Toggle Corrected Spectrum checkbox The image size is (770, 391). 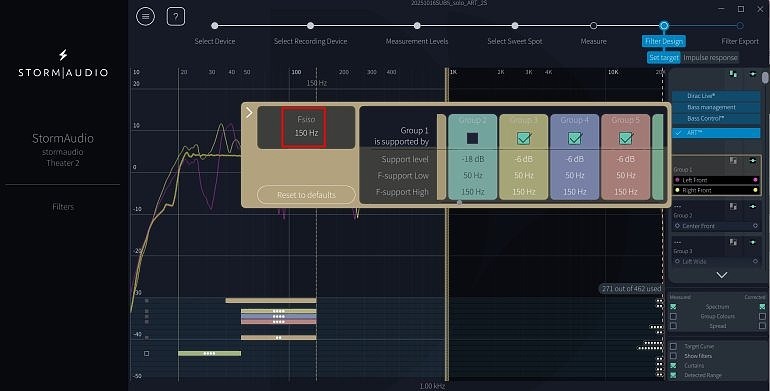click(762, 307)
